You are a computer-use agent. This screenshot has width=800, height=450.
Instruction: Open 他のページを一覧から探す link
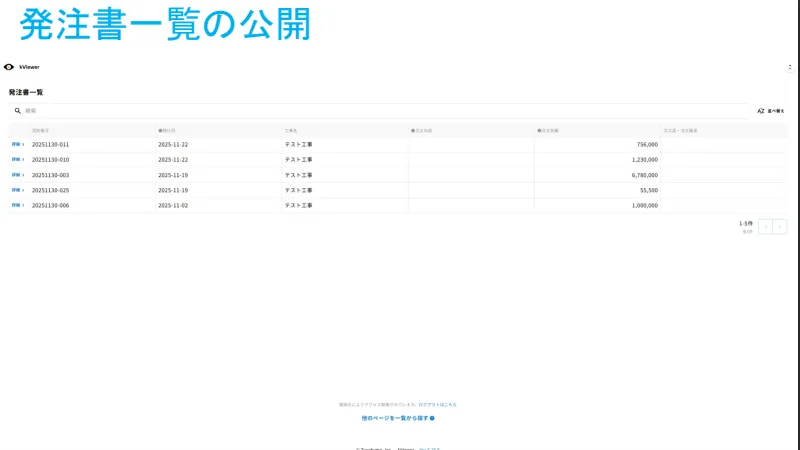click(395, 418)
